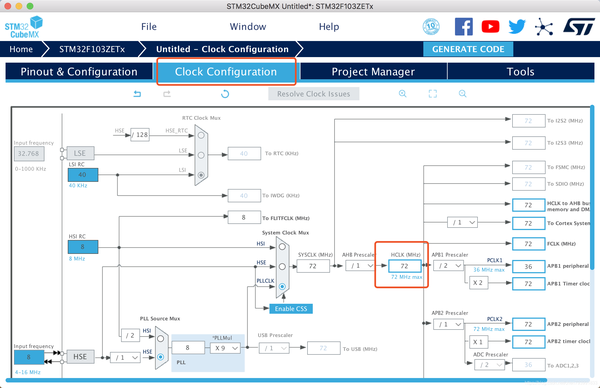
Task: Zoom out on the clock diagram
Action: click(463, 94)
